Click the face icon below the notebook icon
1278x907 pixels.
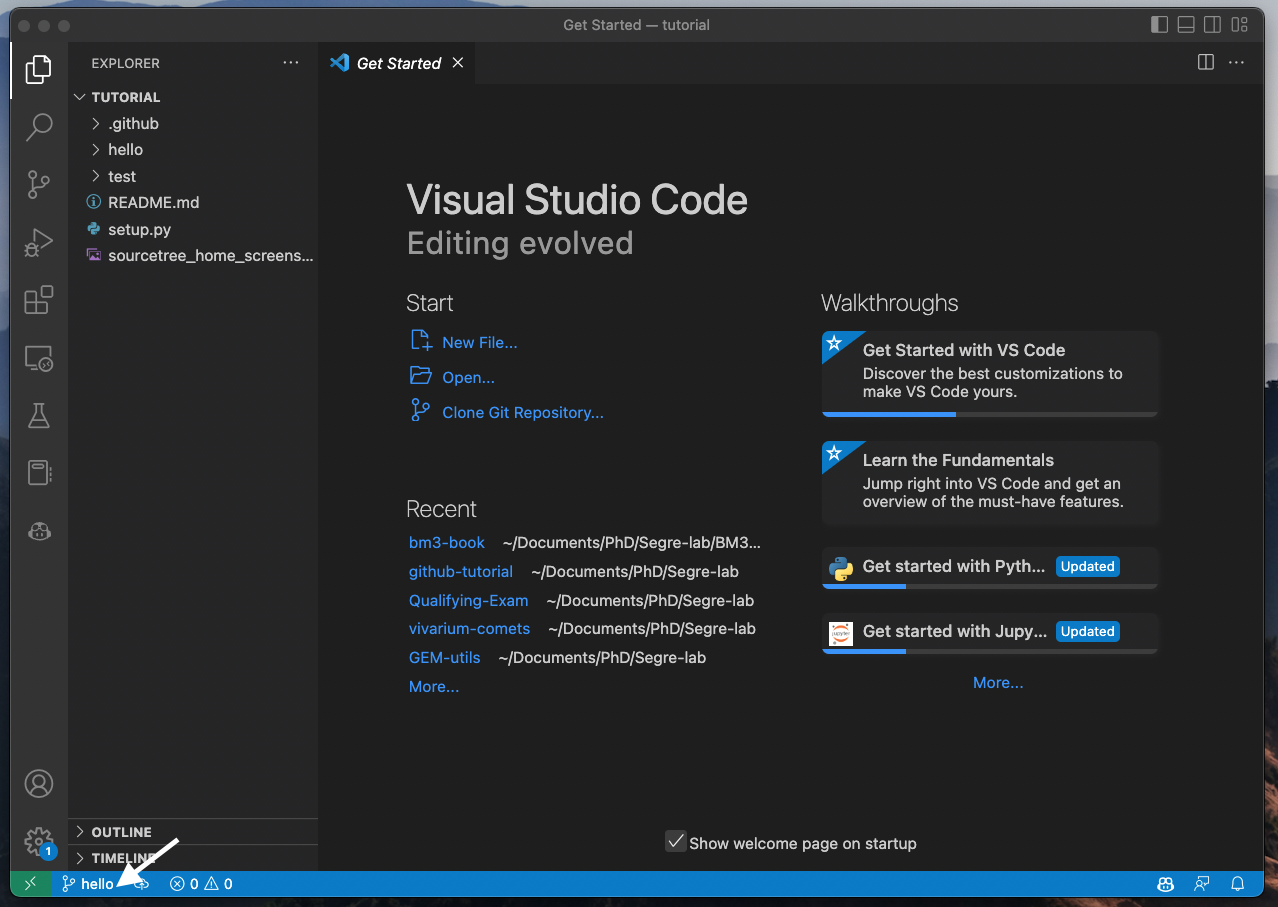[x=39, y=531]
